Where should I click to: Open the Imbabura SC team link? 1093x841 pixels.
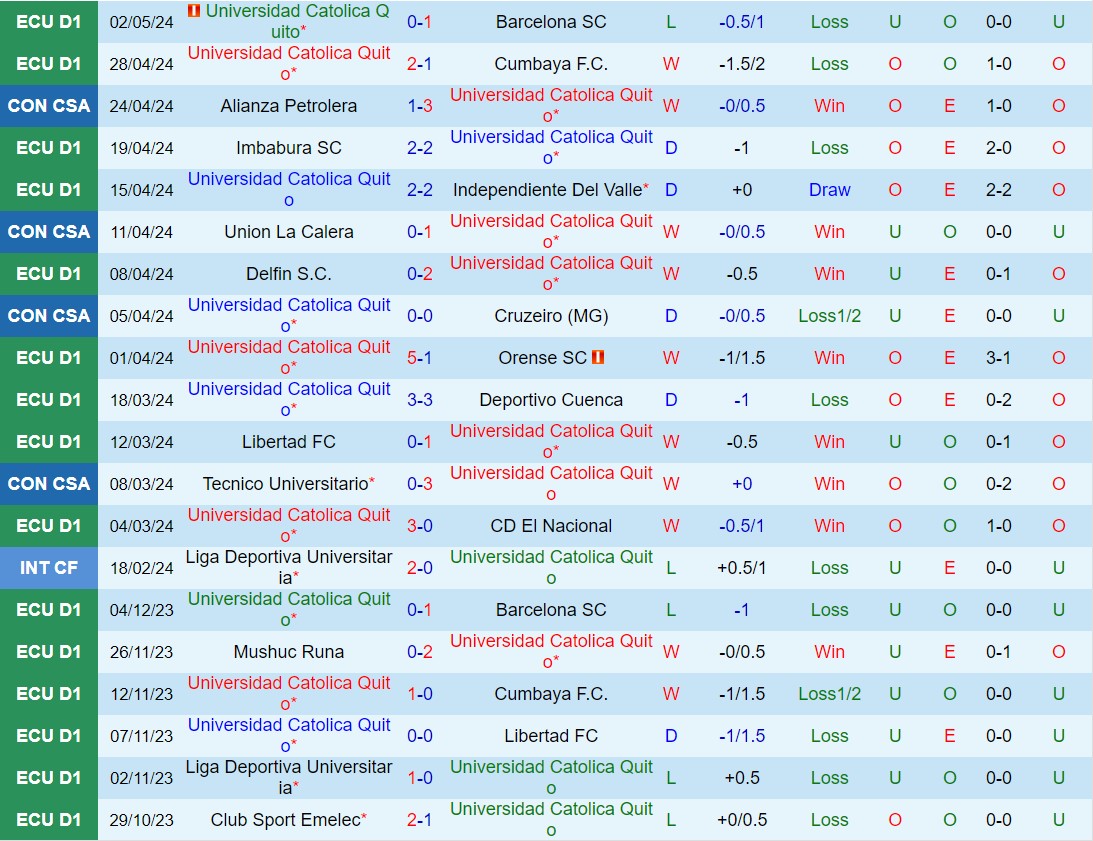tap(289, 147)
